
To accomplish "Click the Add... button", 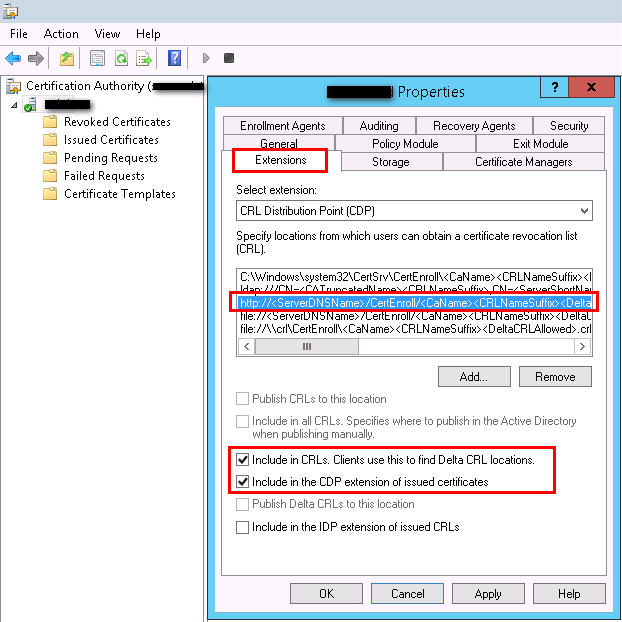I will (x=473, y=377).
